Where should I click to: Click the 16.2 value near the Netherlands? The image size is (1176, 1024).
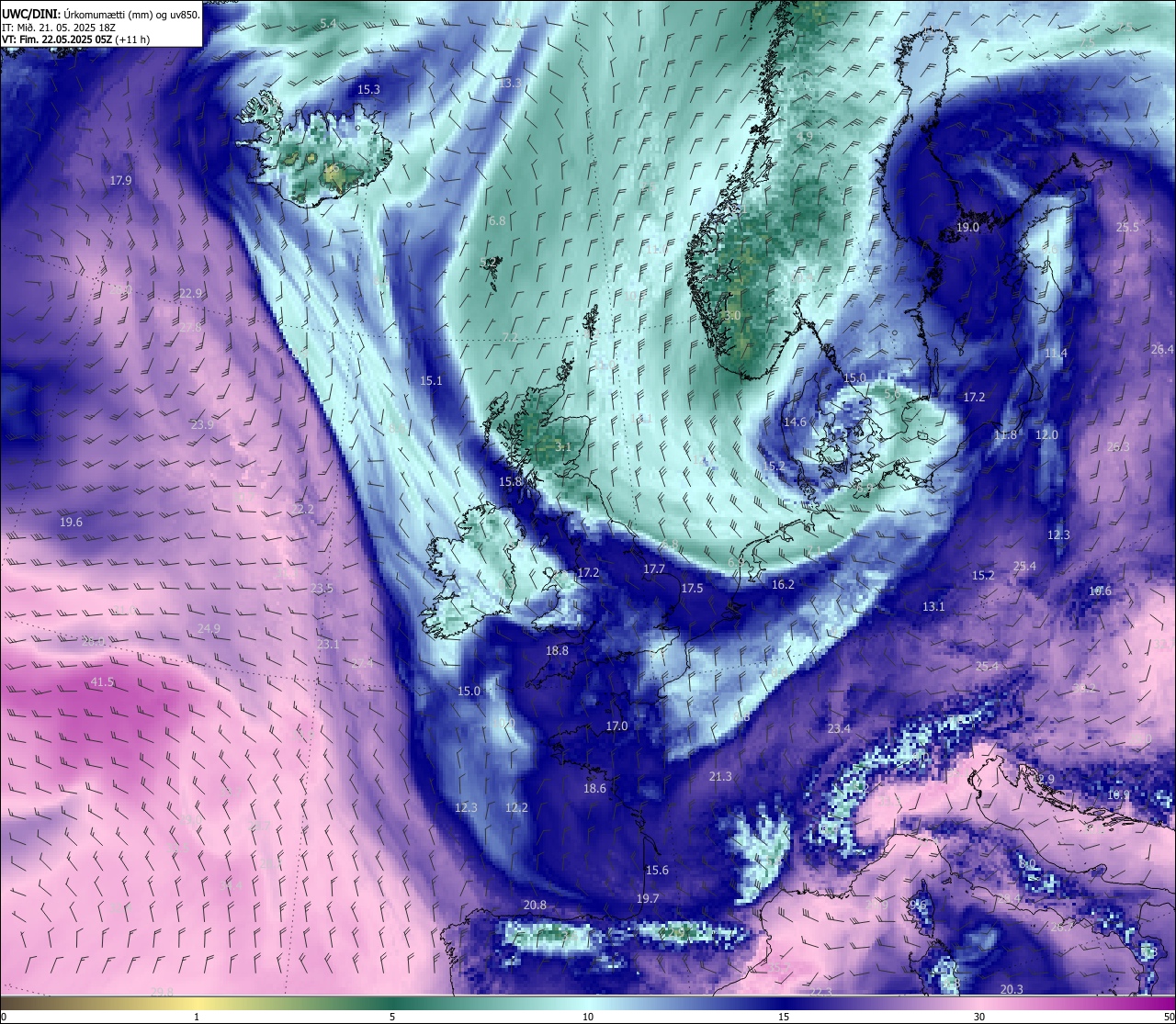pyautogui.click(x=783, y=585)
